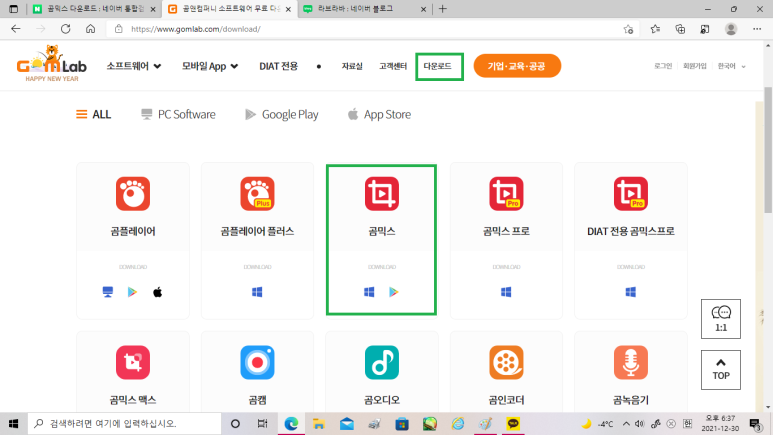
Task: Open the 다운로드 menu item
Action: (x=438, y=66)
